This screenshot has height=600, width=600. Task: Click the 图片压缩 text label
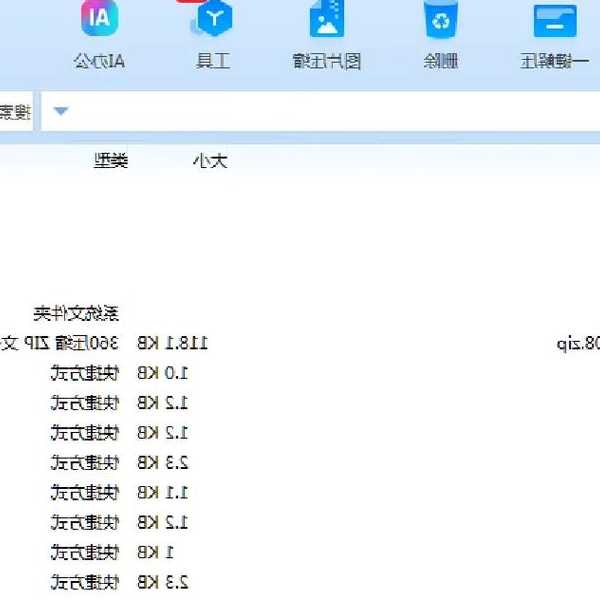[327, 61]
